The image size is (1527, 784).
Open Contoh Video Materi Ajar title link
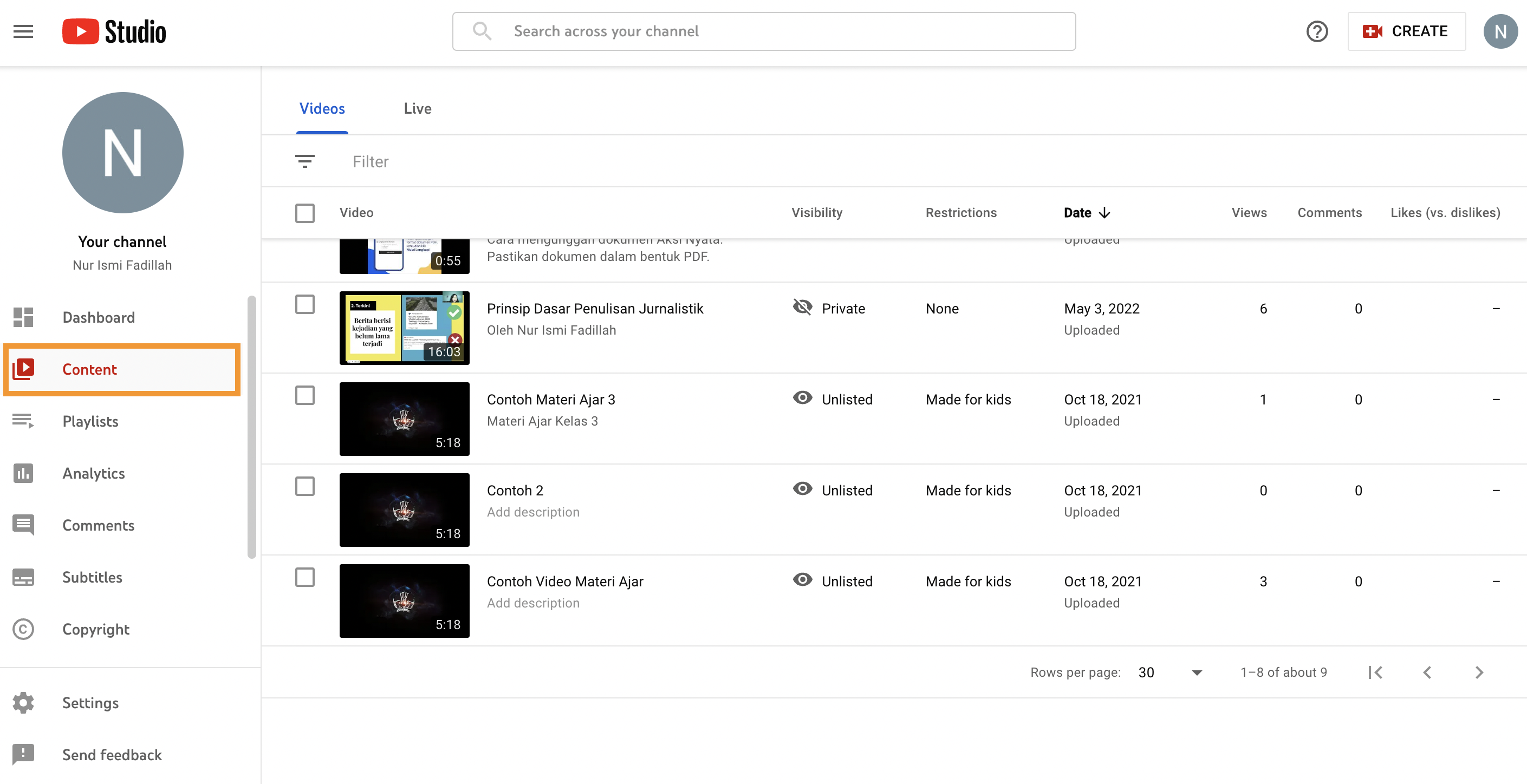(x=565, y=582)
